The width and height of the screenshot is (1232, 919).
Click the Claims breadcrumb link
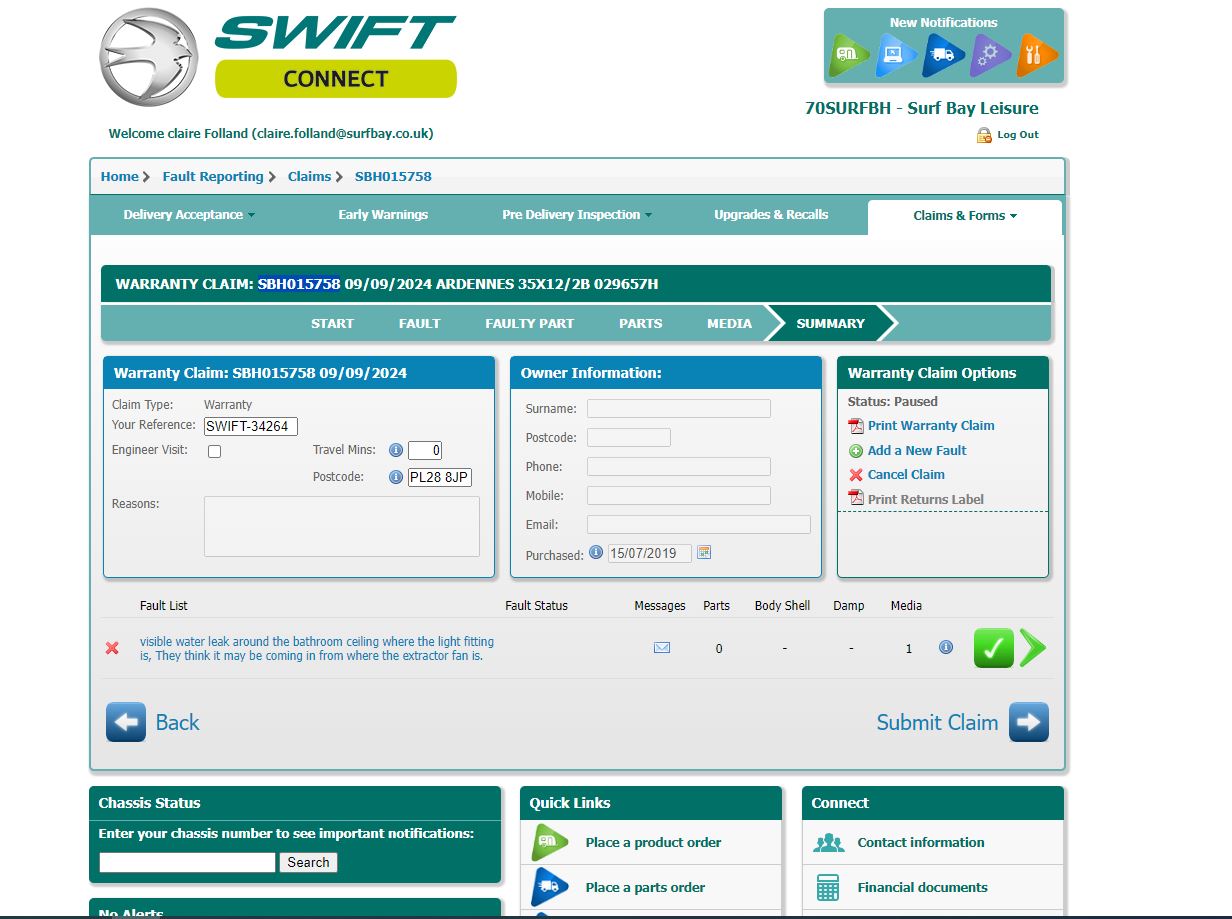pyautogui.click(x=309, y=177)
